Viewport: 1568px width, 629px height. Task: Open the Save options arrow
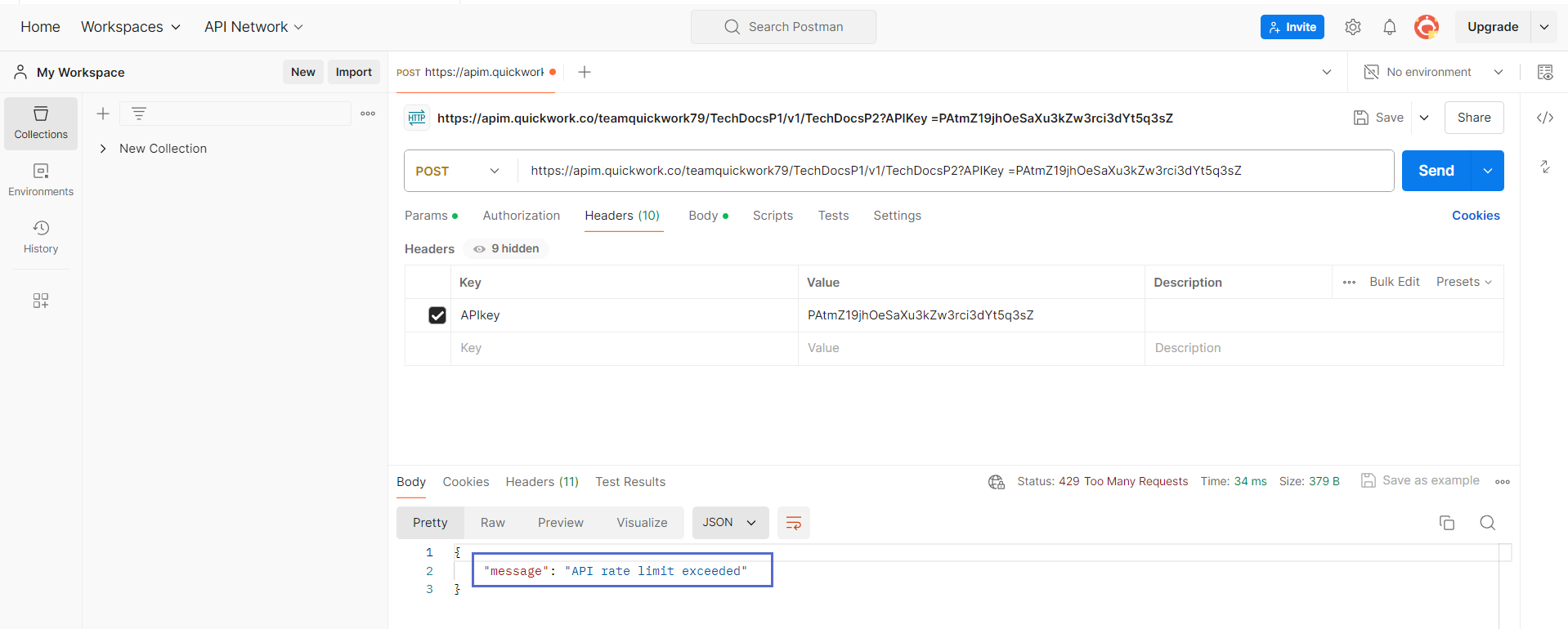(x=1424, y=118)
